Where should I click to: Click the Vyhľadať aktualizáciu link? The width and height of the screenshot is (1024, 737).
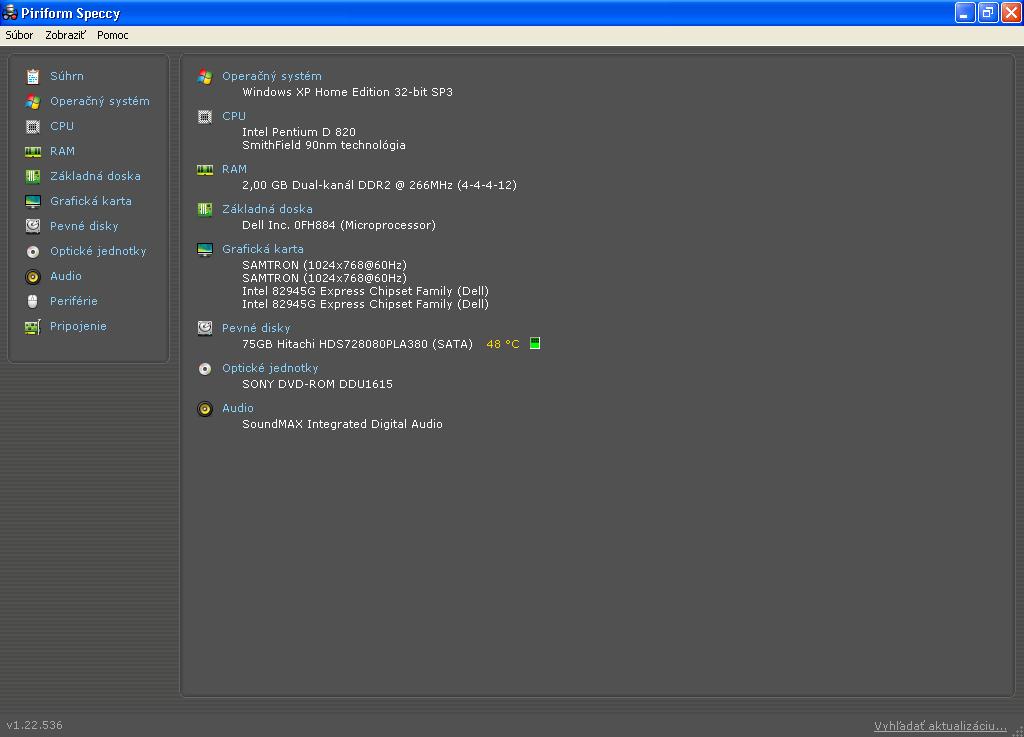[x=940, y=726]
